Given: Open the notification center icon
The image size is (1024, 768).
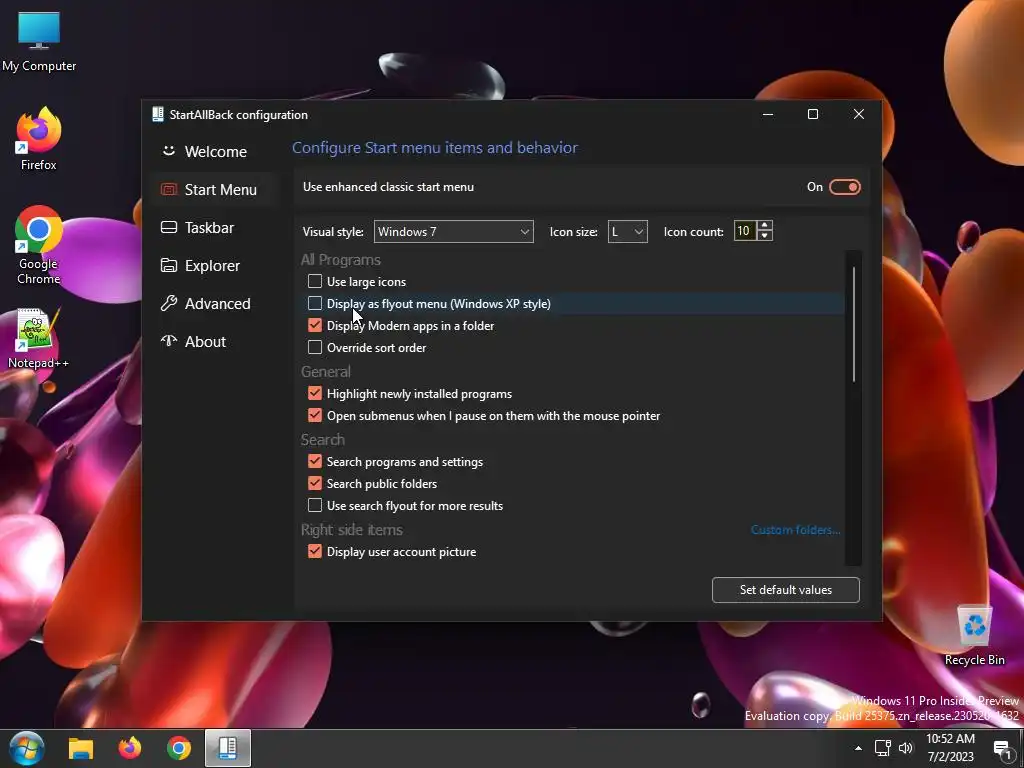Looking at the screenshot, I should (1002, 750).
